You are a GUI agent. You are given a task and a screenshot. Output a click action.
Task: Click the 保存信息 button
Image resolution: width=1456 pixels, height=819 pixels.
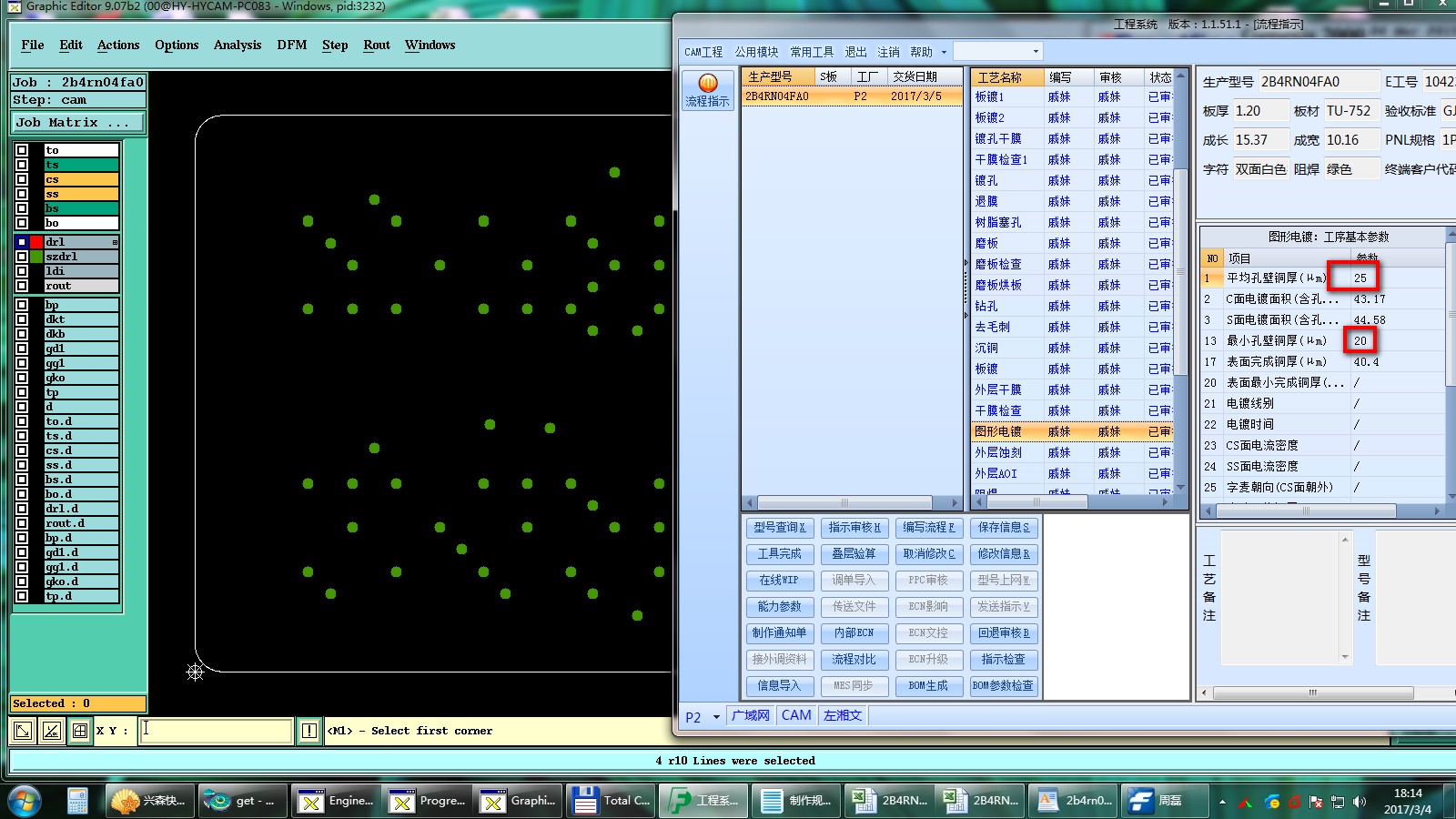1004,527
